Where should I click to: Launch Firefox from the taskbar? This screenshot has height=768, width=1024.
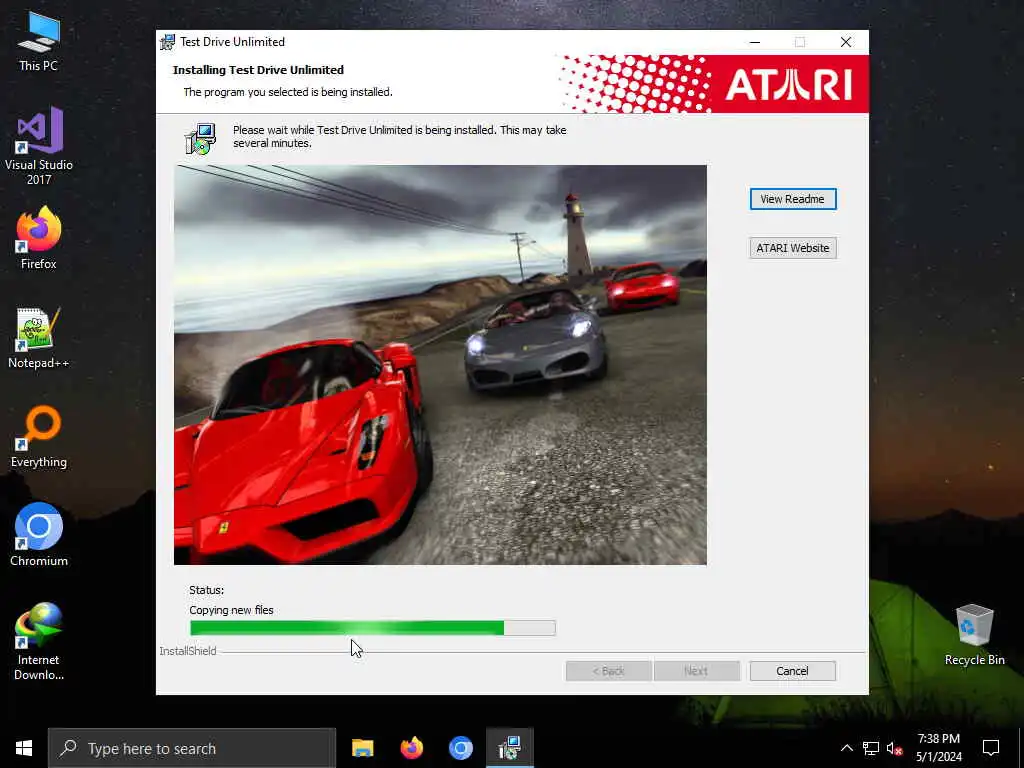tap(411, 748)
